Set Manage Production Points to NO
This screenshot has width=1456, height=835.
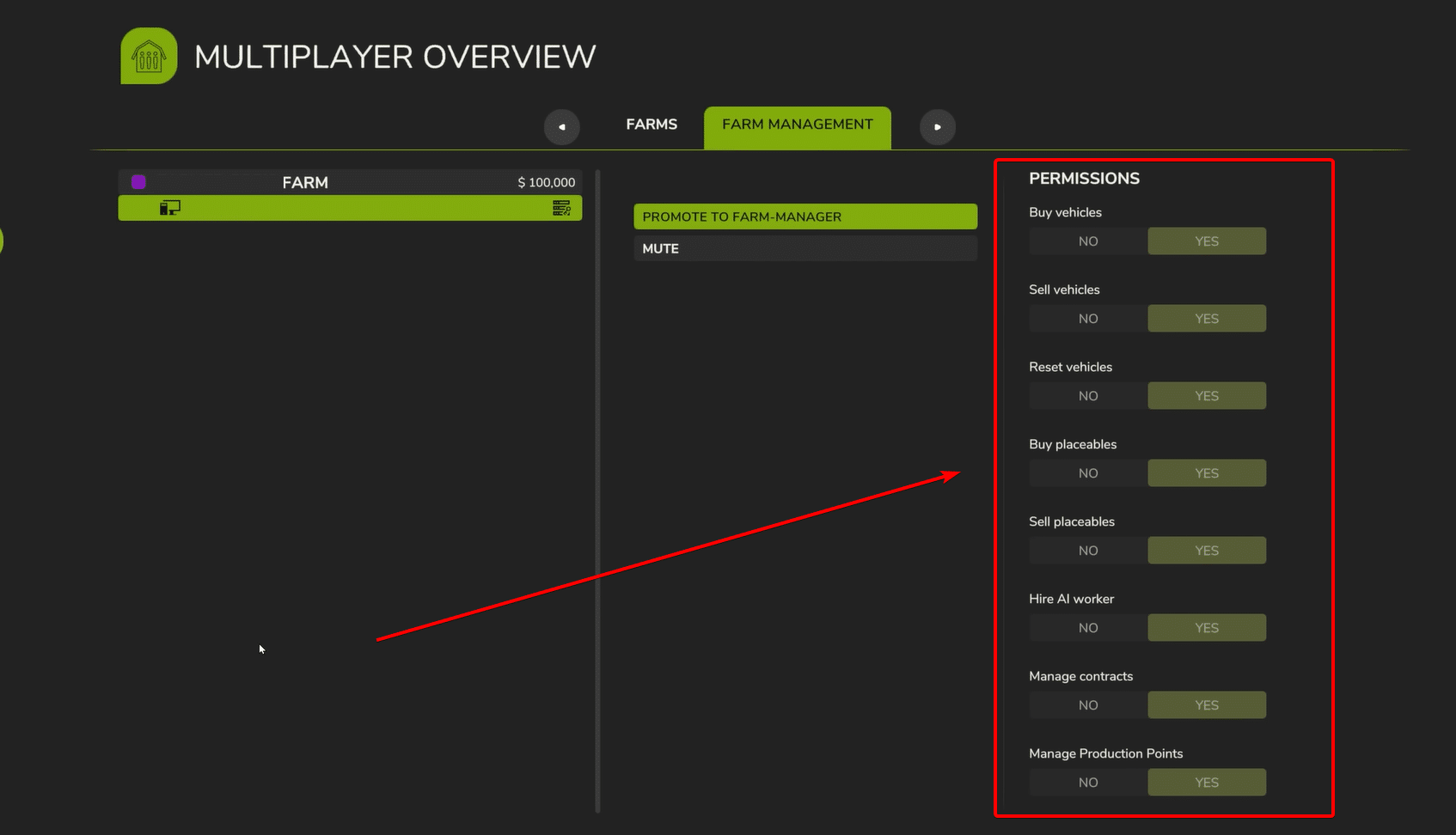click(x=1088, y=783)
